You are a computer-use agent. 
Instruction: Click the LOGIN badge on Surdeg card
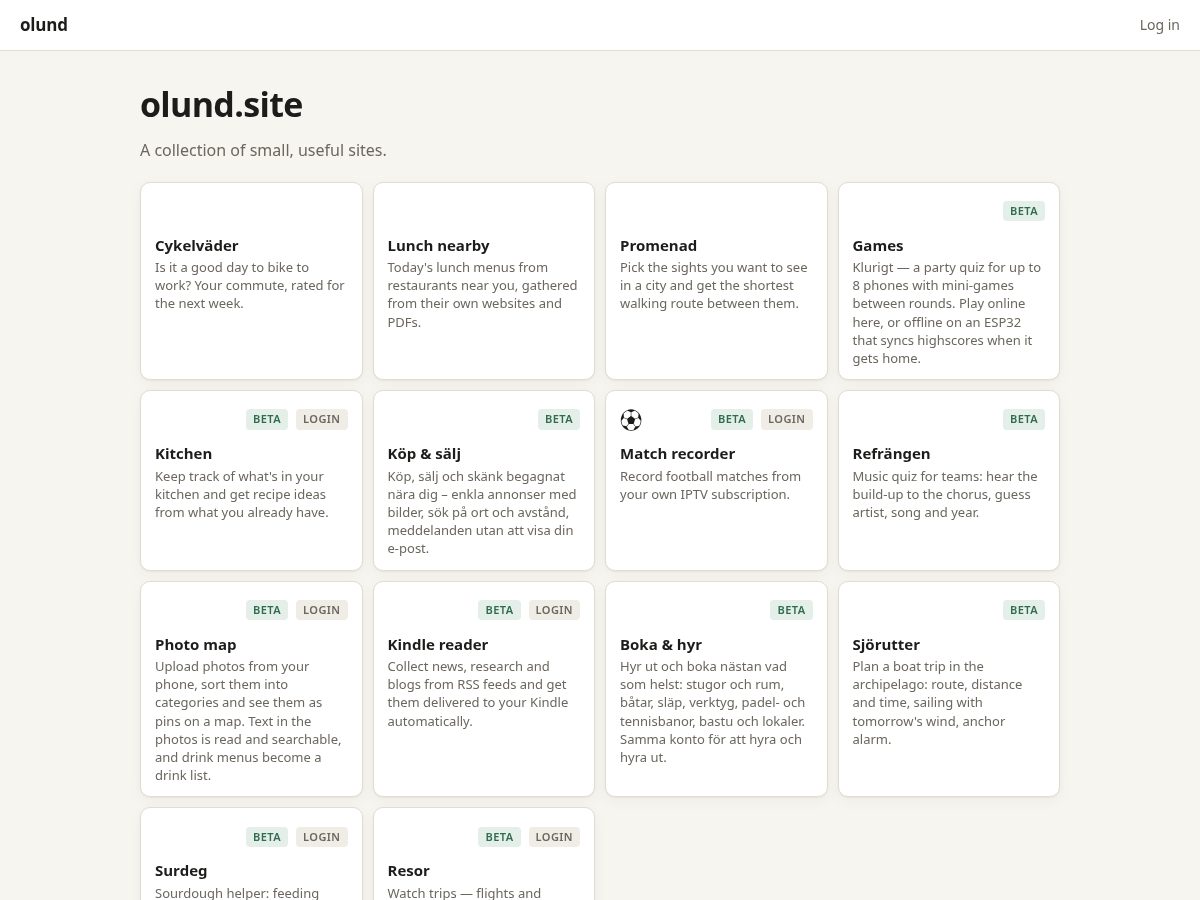click(x=322, y=837)
